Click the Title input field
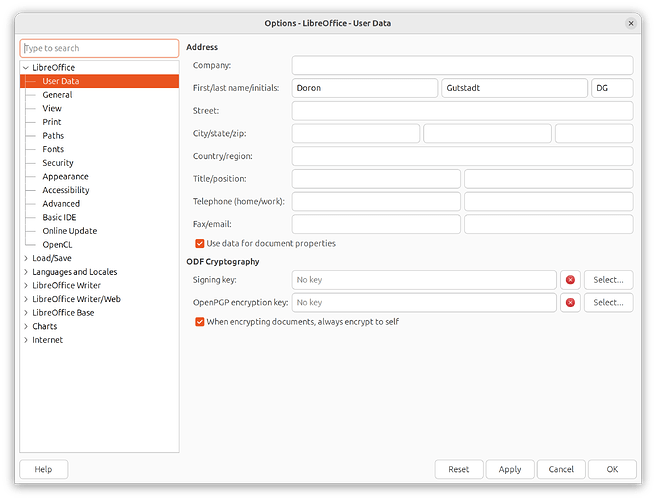Viewport: 656px width, 500px height. tap(376, 179)
